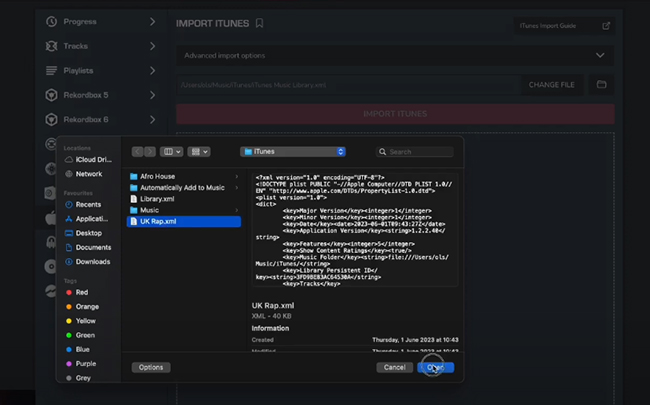The image size is (650, 405).
Task: Select the Red tag
Action: click(x=77, y=292)
